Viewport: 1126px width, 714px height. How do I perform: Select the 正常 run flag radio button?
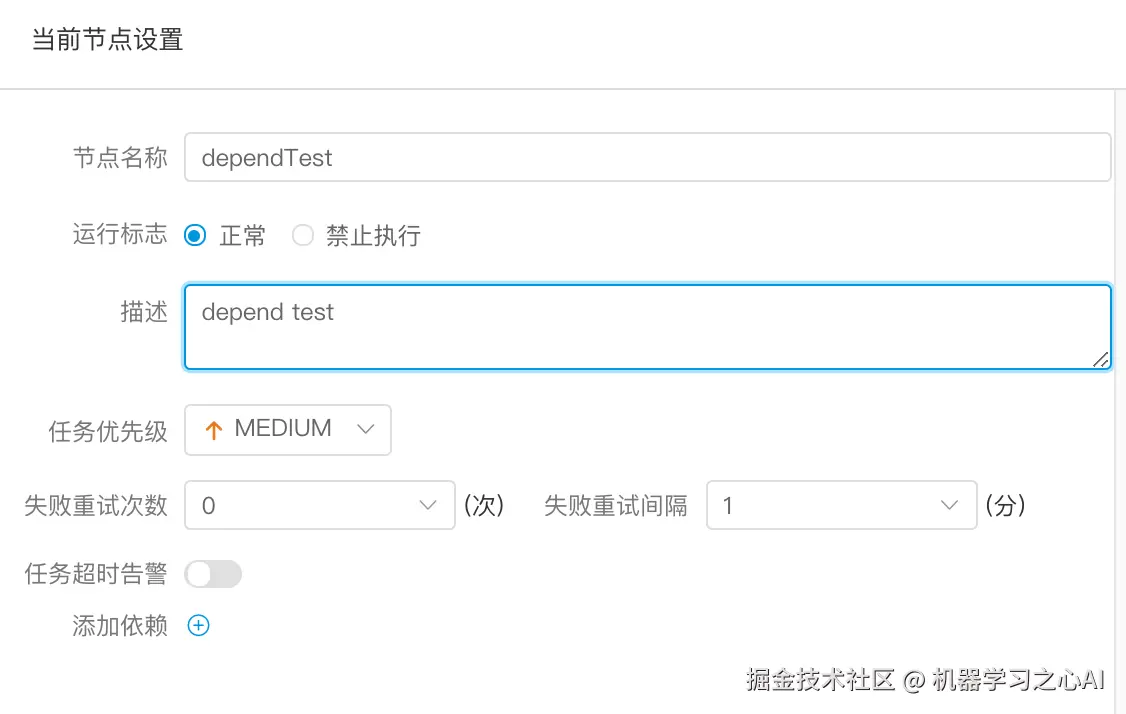click(196, 236)
